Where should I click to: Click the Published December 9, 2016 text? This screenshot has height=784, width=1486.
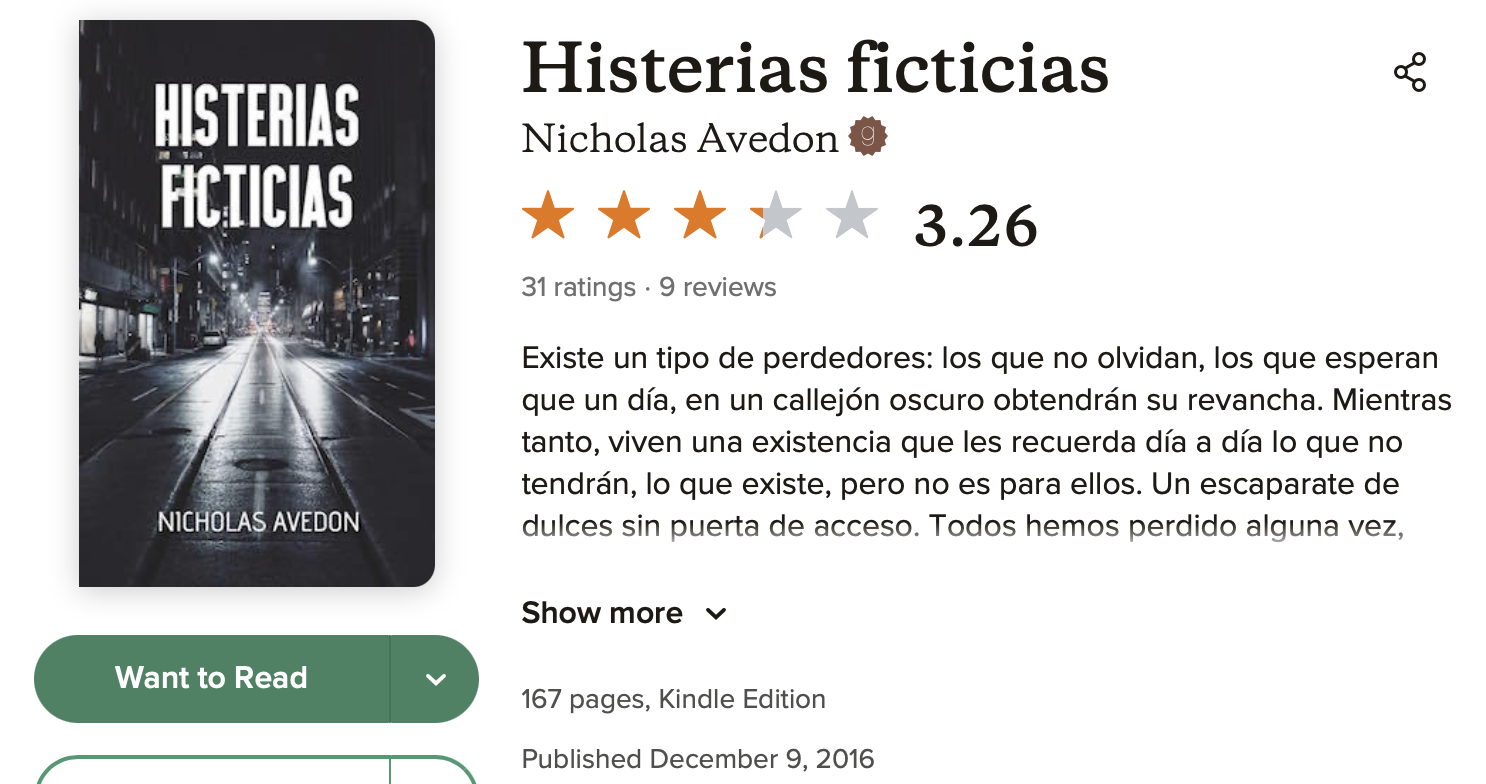point(698,758)
